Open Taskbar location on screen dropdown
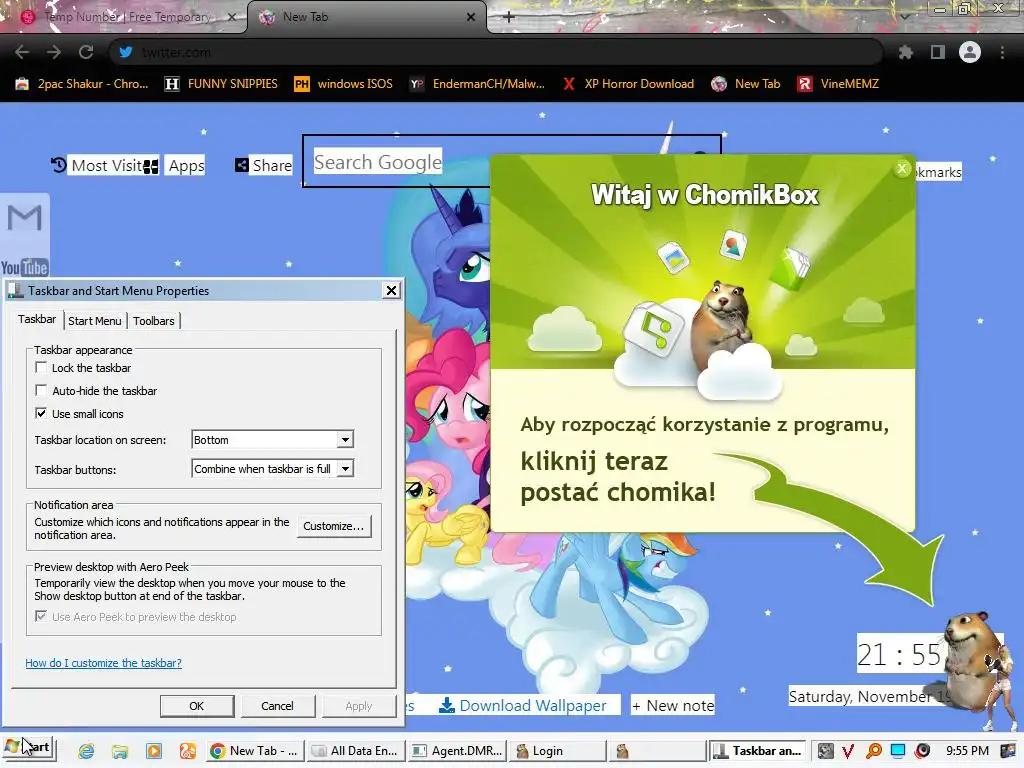 [x=272, y=440]
